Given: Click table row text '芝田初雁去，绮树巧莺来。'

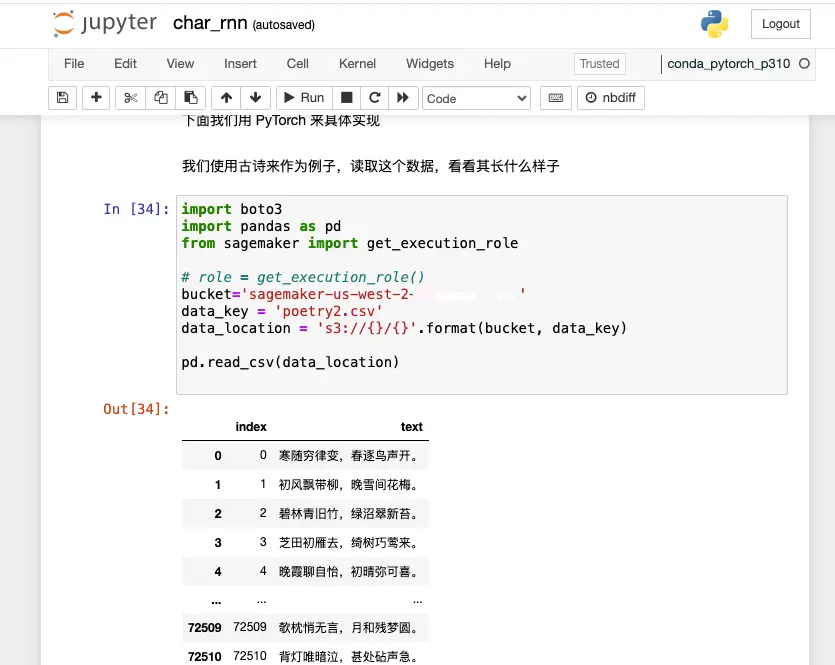Looking at the screenshot, I should (x=350, y=543).
